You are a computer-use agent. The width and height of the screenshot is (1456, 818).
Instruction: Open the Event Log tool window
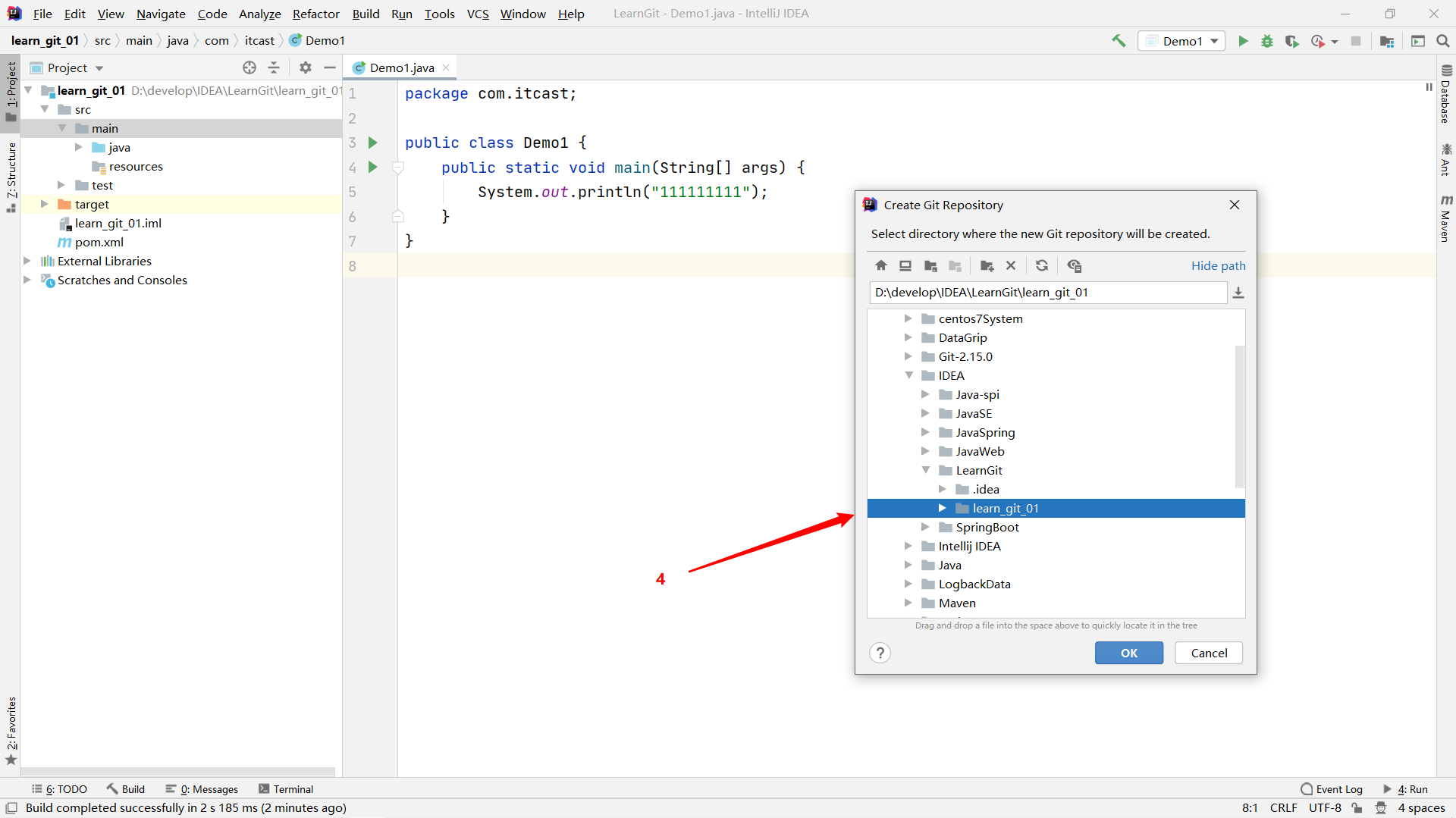pos(1332,789)
